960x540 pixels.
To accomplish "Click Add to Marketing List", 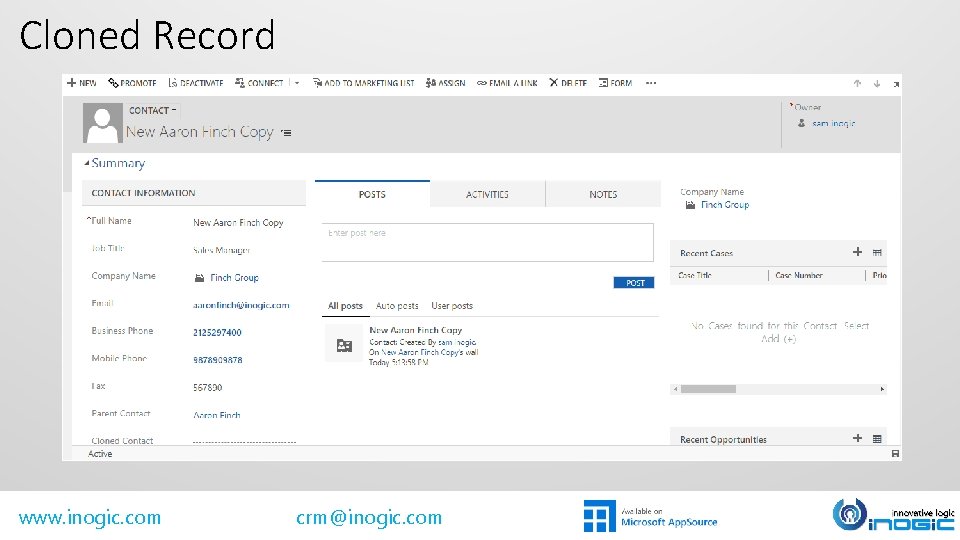I will click(x=364, y=83).
